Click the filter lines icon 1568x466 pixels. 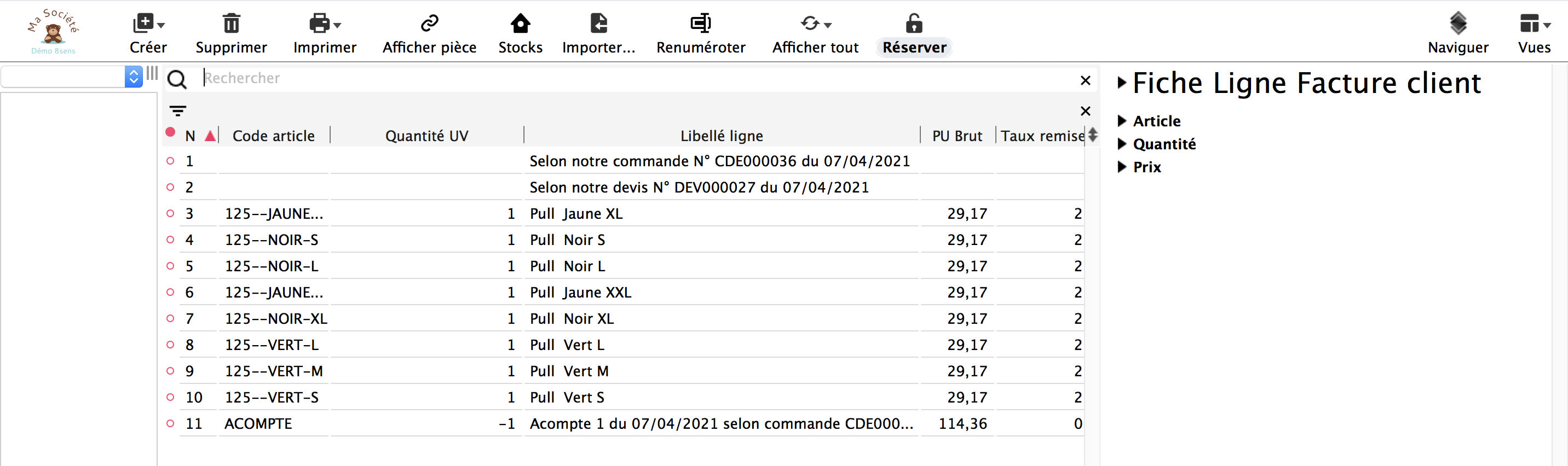[178, 110]
